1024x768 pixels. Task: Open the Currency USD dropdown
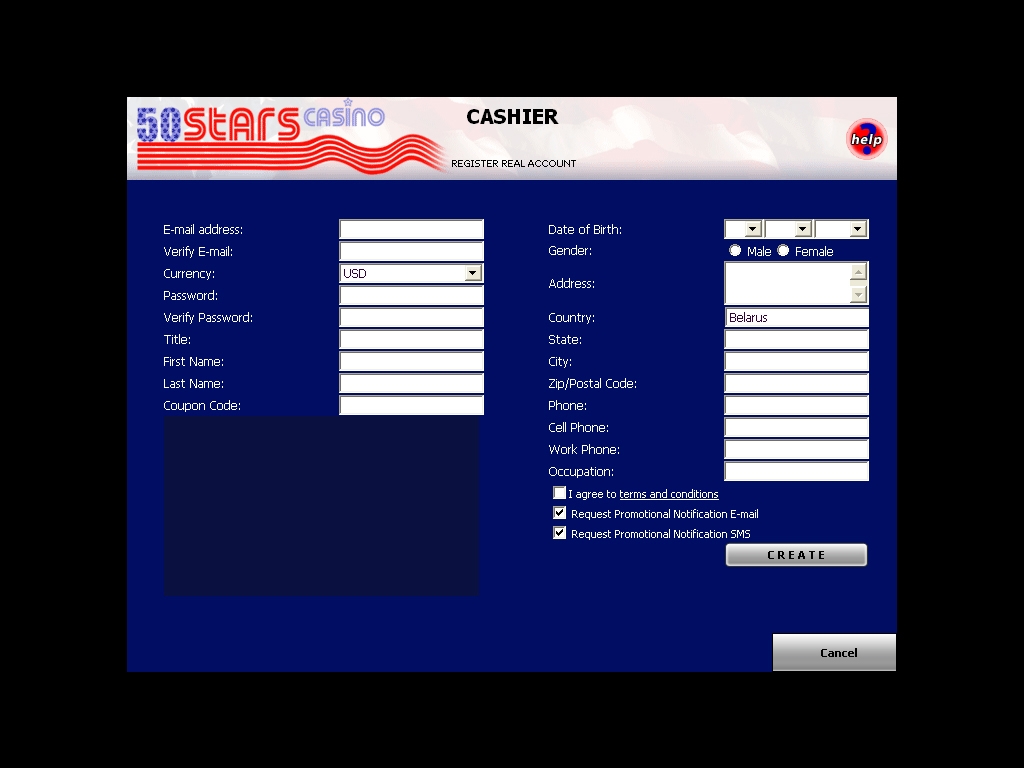[x=473, y=273]
